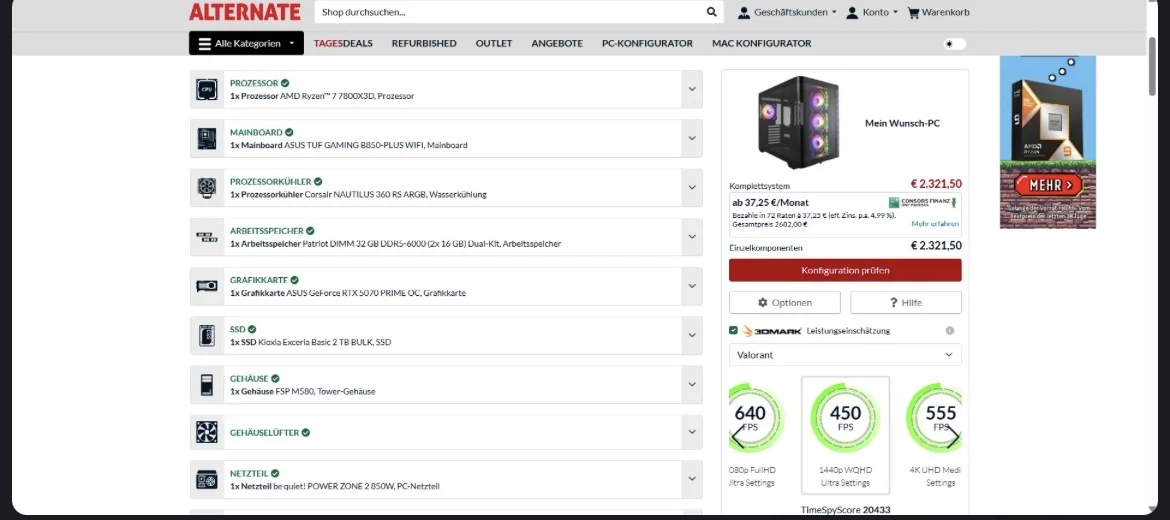Click the Arbeitsspeicher RAM icon
The width and height of the screenshot is (1170, 520).
point(207,237)
